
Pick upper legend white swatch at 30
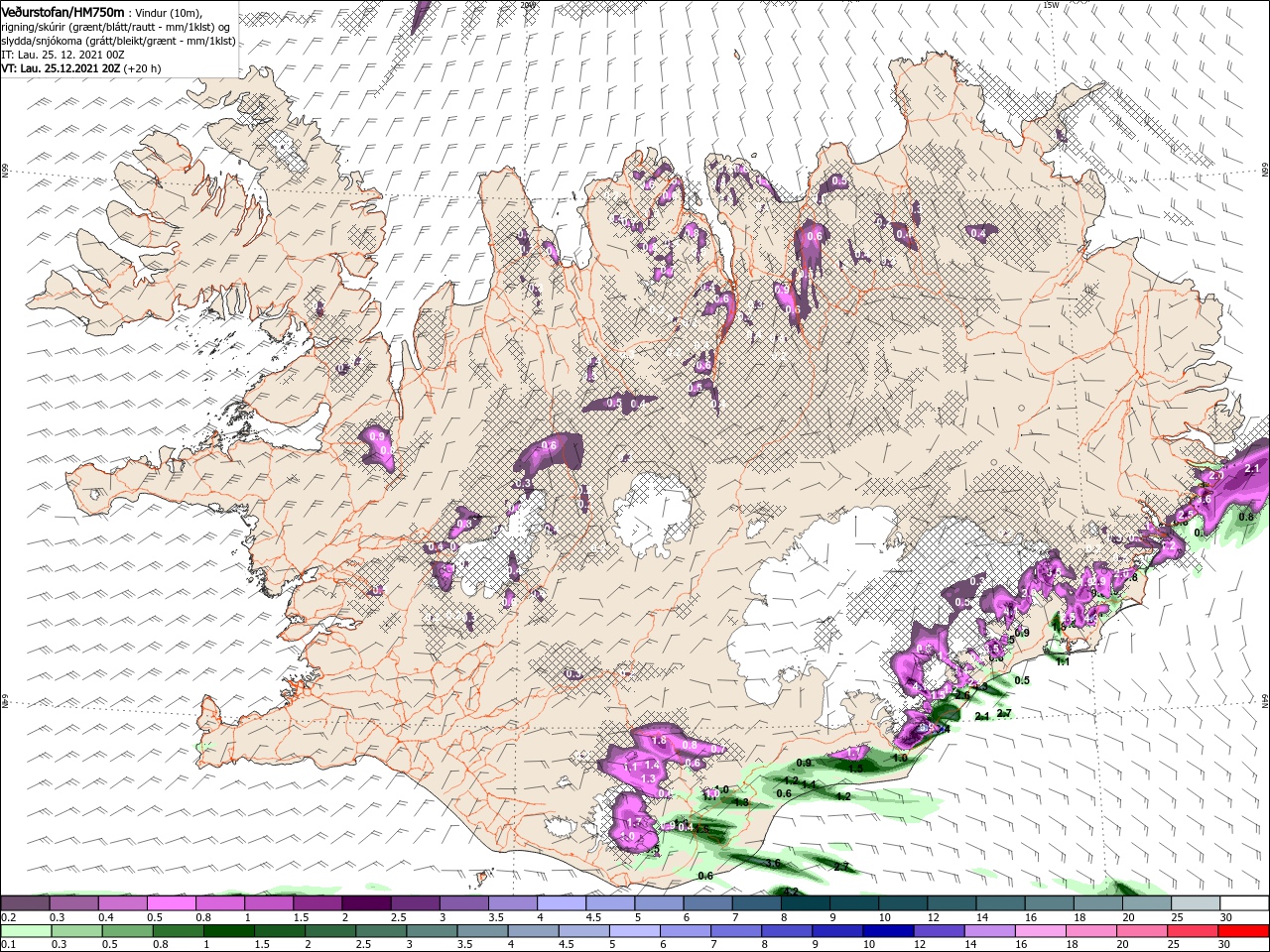tap(1245, 903)
